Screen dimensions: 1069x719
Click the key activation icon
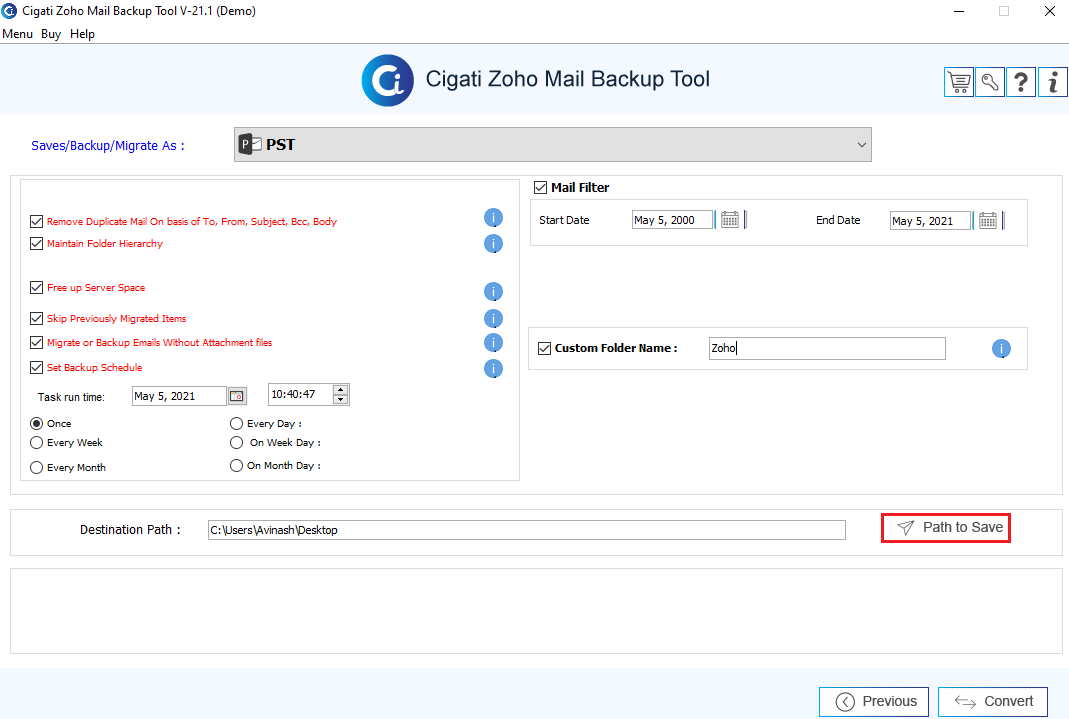coord(990,82)
